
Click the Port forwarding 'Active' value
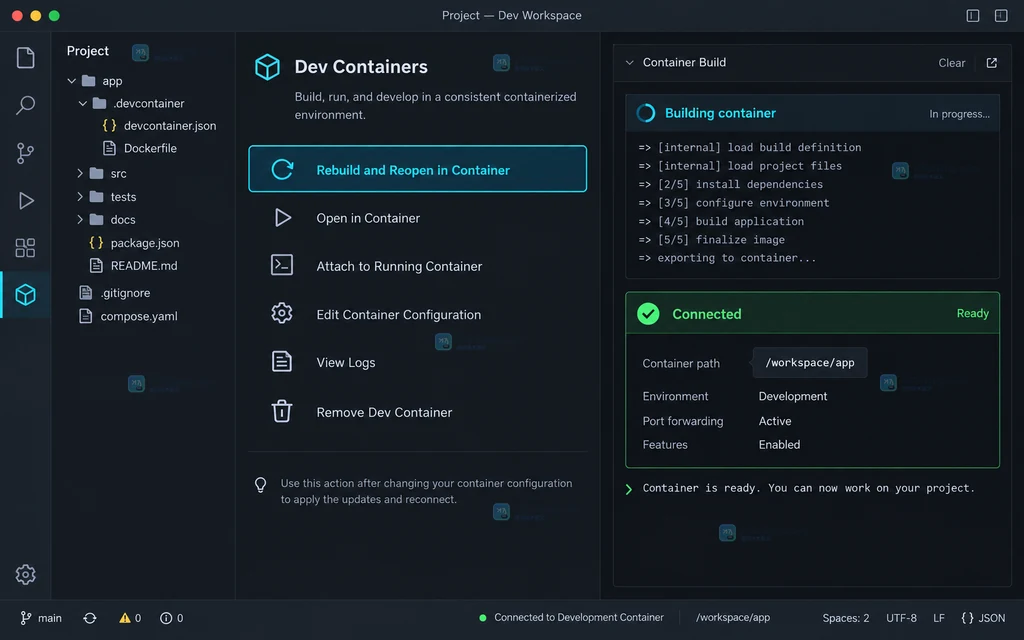[x=775, y=421]
